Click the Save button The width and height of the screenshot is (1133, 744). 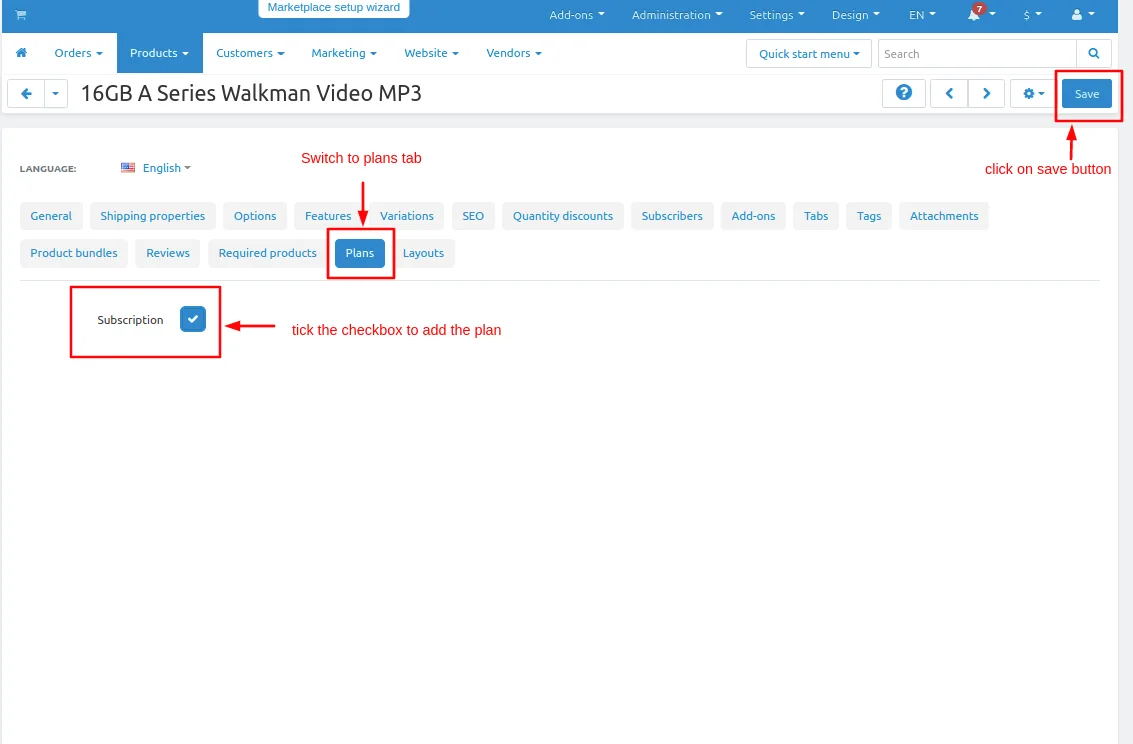coord(1087,94)
